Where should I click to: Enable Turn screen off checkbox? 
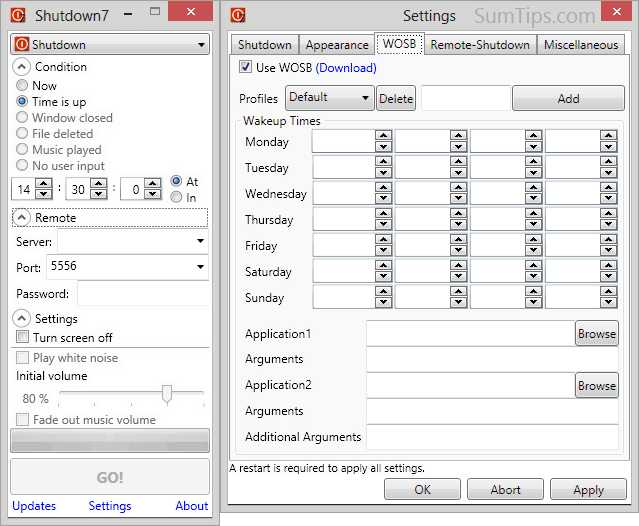23,338
